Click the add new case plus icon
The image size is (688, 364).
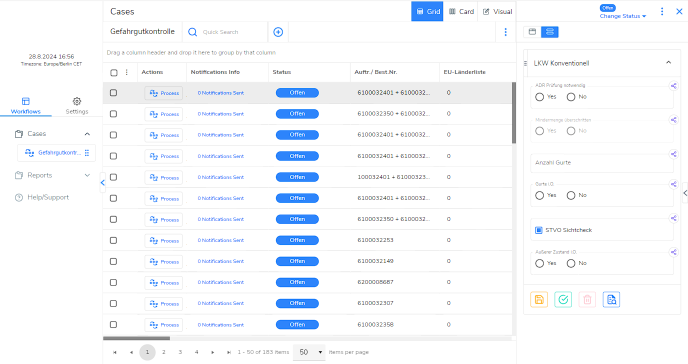(278, 32)
